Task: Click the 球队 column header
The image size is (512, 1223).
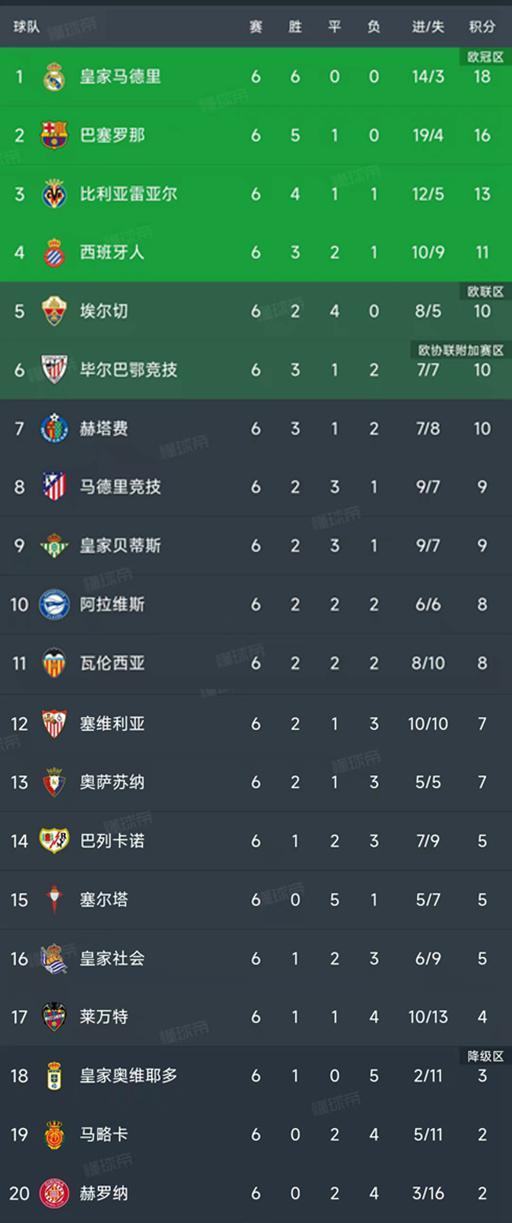Action: (x=26, y=27)
